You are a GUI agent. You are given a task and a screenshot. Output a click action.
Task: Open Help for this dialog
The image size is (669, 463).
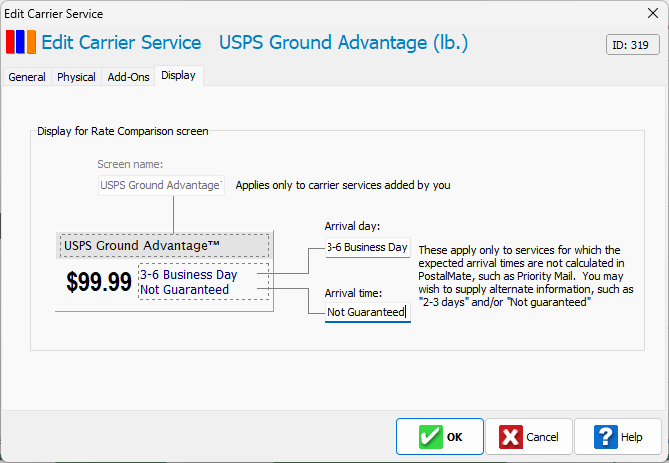(618, 437)
